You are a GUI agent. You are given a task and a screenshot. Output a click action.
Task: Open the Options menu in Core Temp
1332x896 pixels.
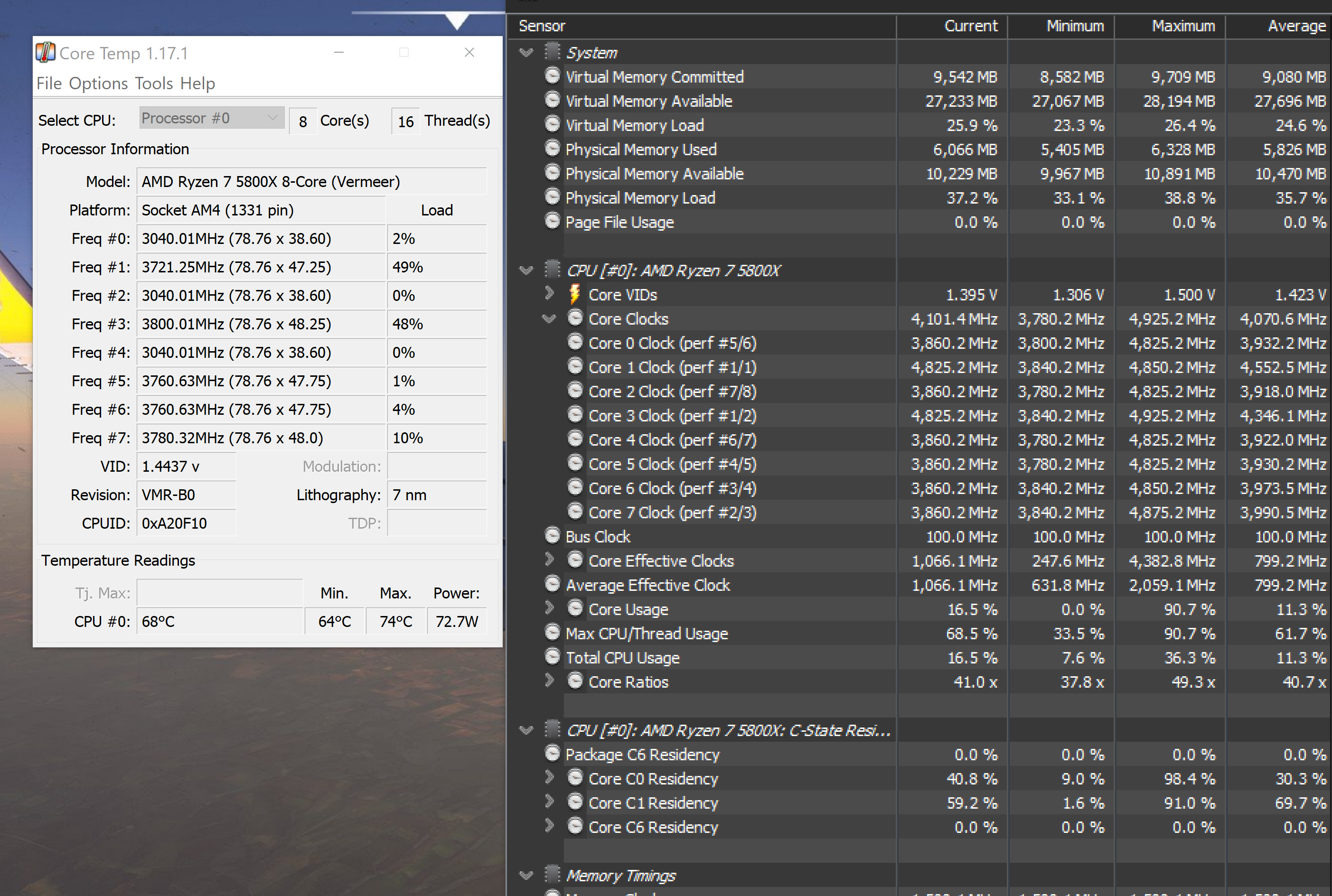point(98,84)
